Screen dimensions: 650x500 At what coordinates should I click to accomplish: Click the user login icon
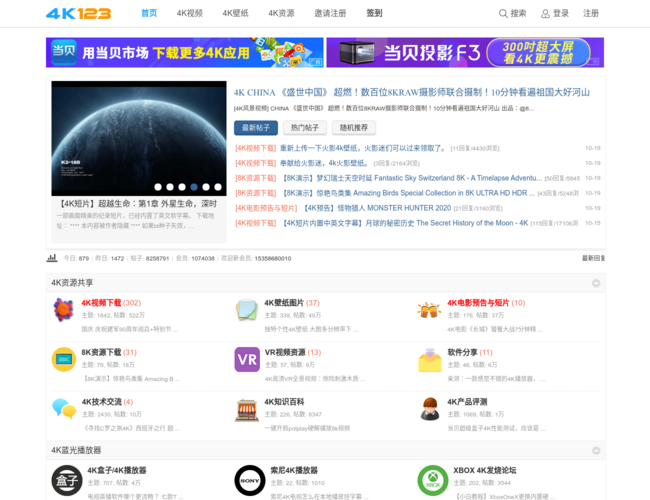pos(545,14)
